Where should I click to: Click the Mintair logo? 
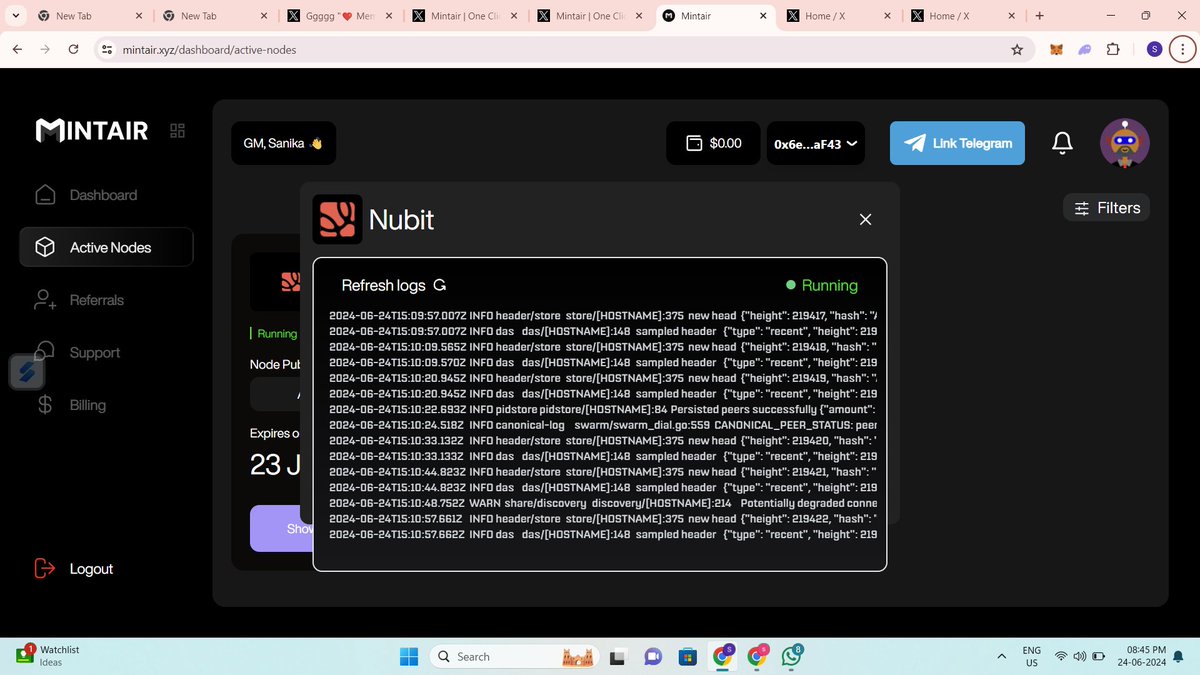pos(91,131)
